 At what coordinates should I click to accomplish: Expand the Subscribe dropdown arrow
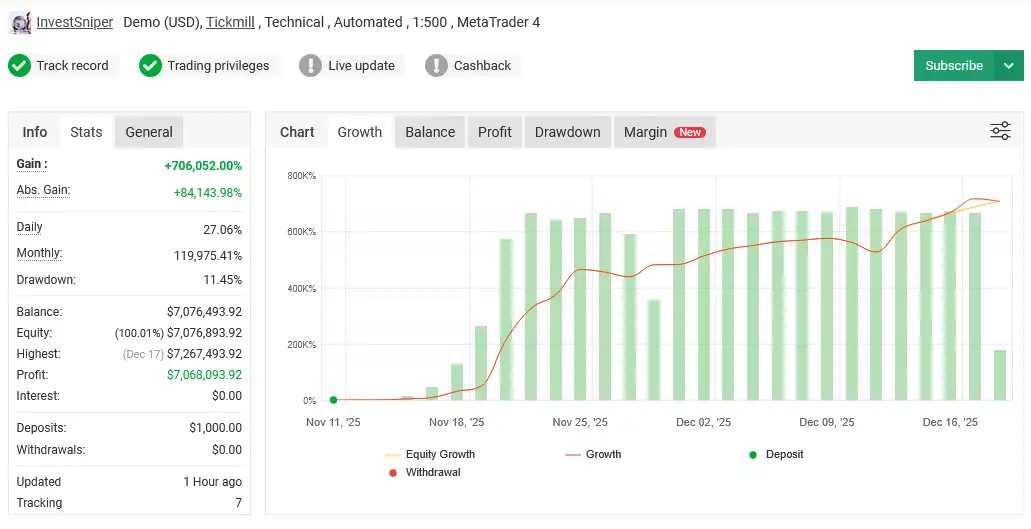pos(1008,66)
